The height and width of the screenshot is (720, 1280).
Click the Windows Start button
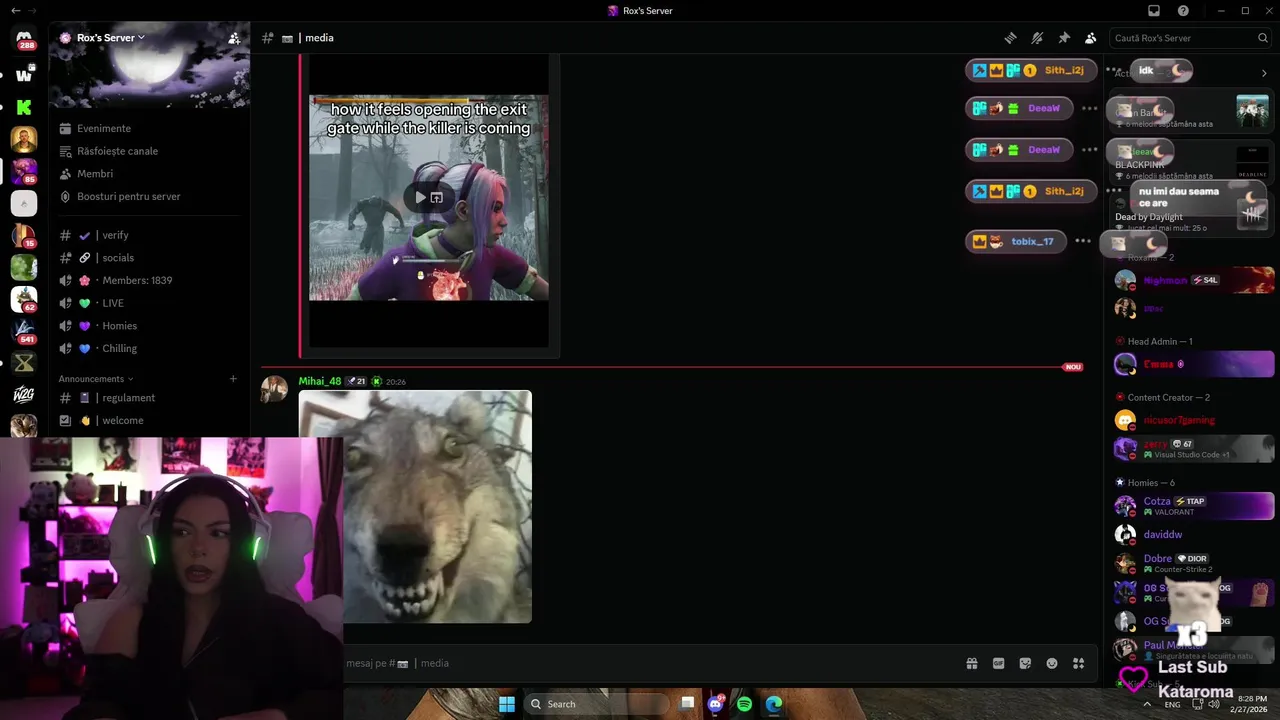click(x=507, y=704)
